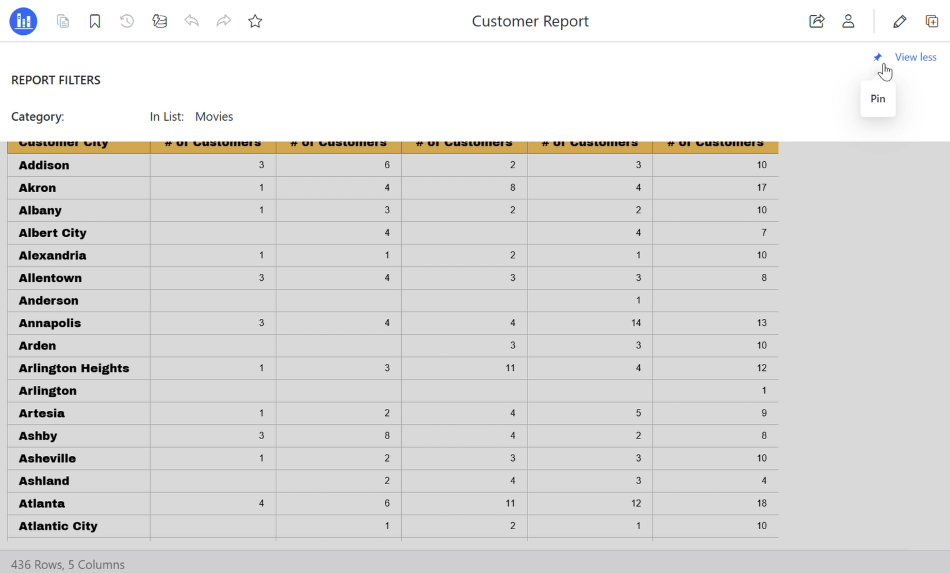Open the Share menu icon

tap(817, 21)
